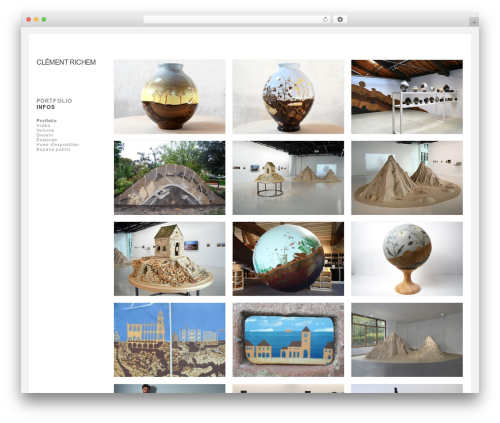Open the miniature stone house on rocks thumbnail
The image size is (500, 423).
(170, 259)
